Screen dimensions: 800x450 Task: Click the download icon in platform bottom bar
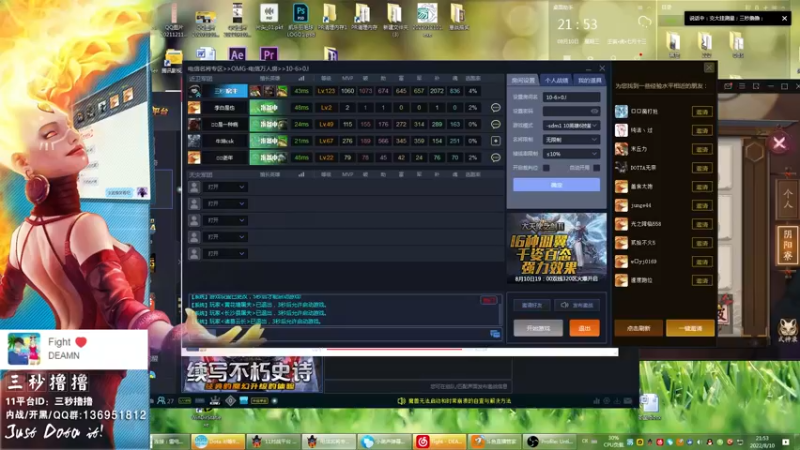[x=617, y=401]
